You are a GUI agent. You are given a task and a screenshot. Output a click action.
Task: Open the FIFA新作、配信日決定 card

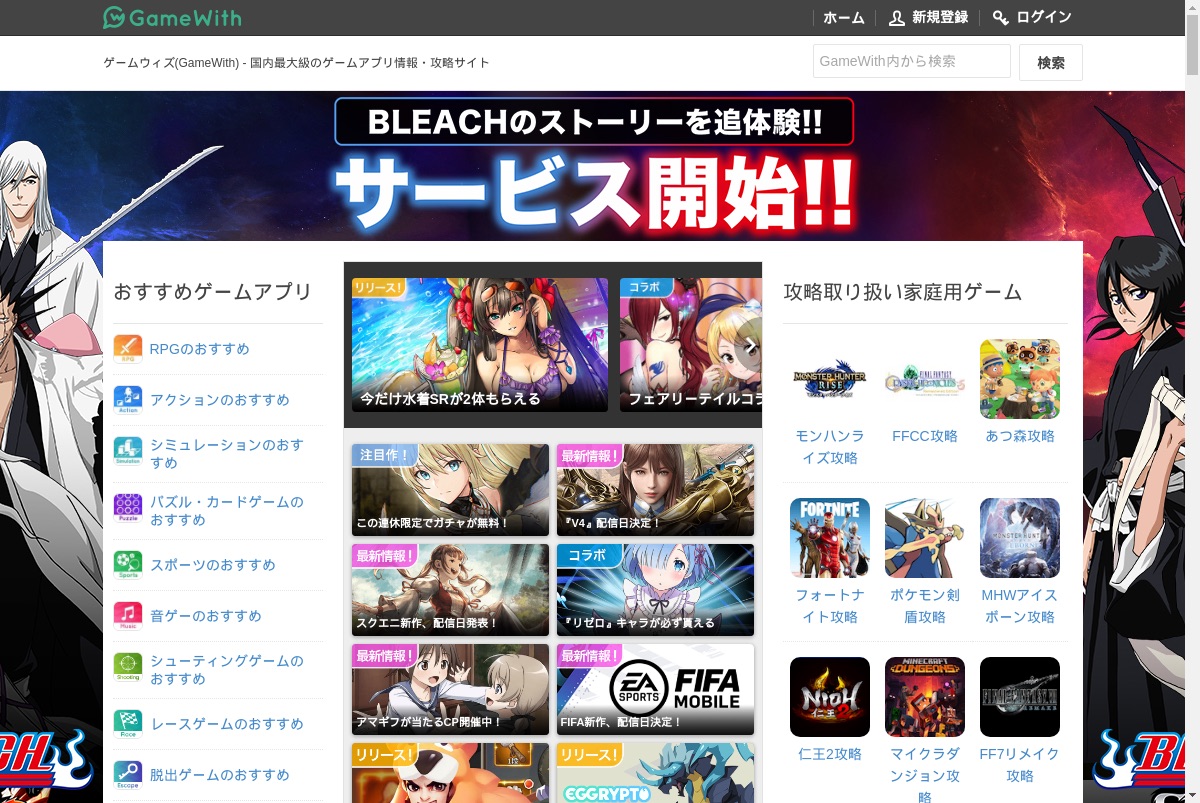[655, 690]
